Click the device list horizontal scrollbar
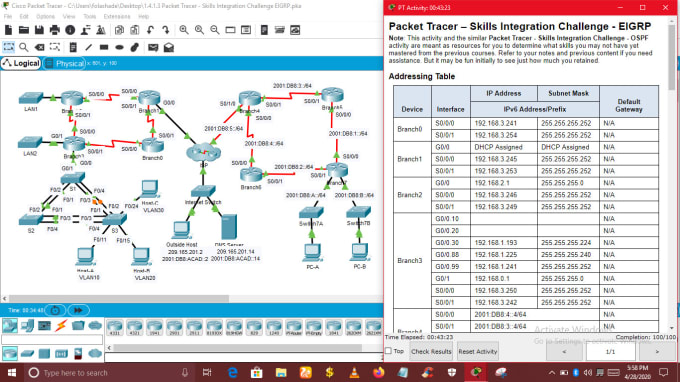 coord(238,348)
